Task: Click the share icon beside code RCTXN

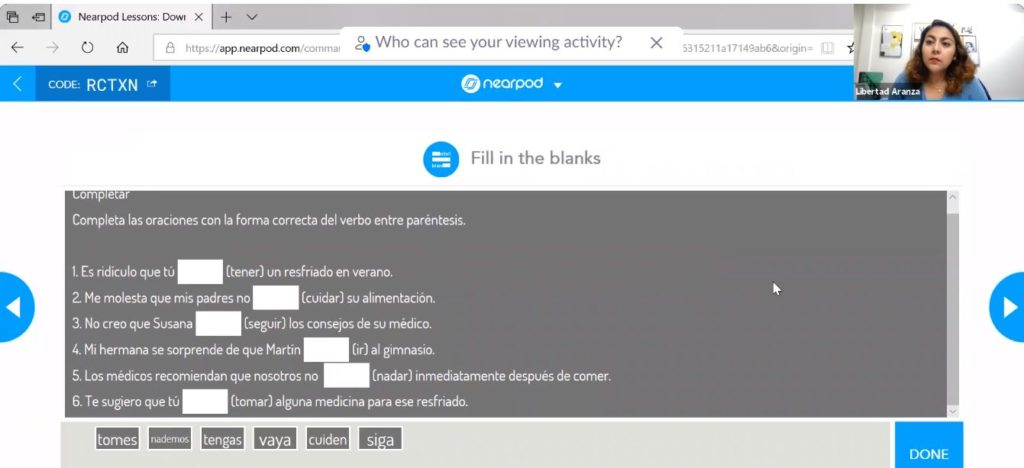Action: click(x=152, y=84)
